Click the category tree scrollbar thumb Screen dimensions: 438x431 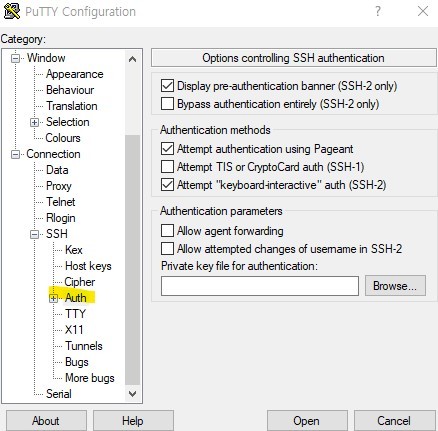click(132, 260)
